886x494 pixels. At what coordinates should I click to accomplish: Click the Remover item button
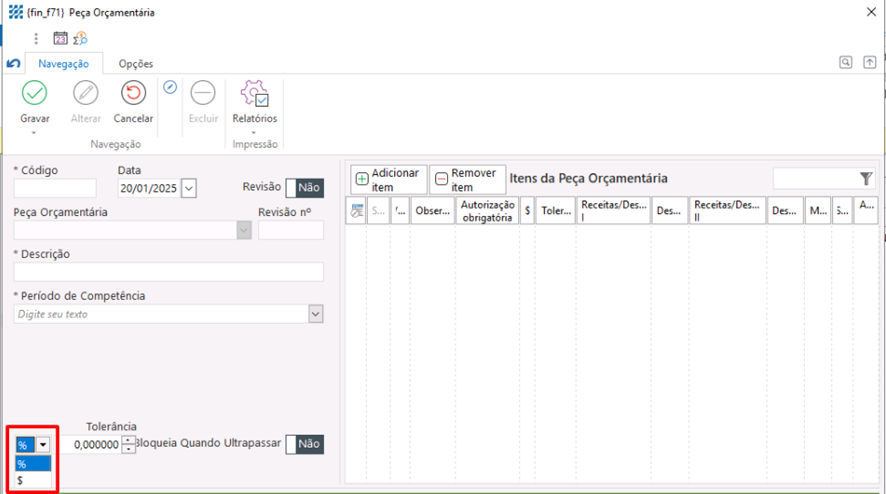coord(467,180)
